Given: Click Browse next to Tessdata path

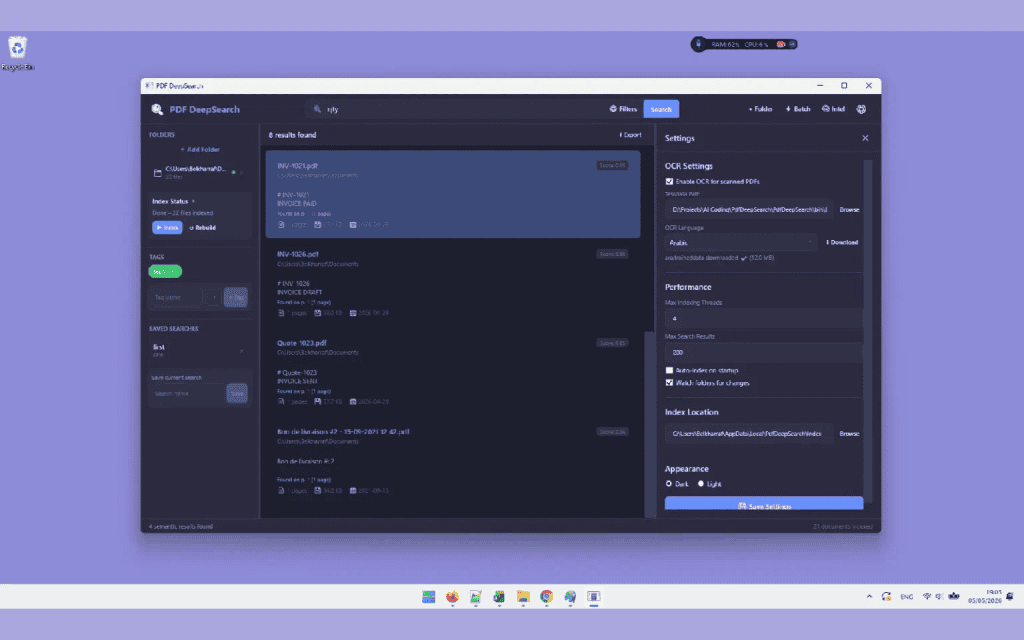Looking at the screenshot, I should point(849,210).
